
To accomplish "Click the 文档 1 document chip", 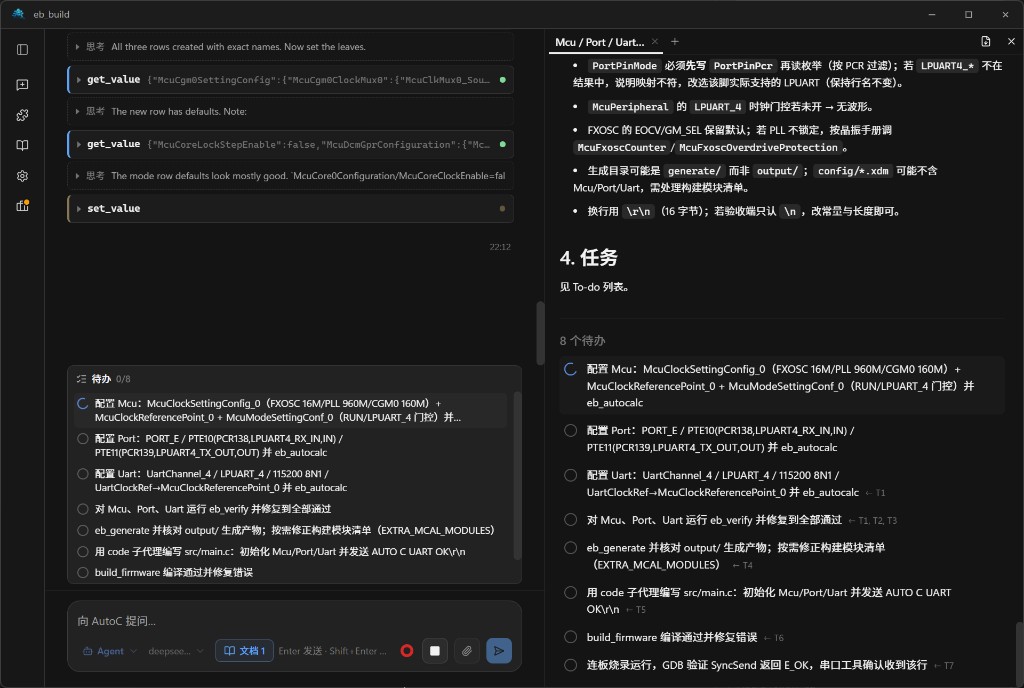I will [x=244, y=651].
